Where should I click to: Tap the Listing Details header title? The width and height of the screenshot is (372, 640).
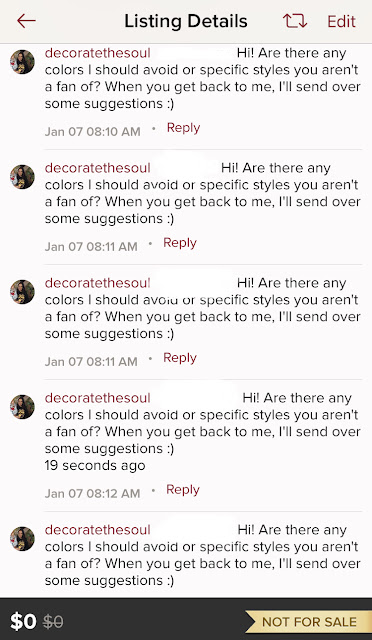tap(186, 21)
